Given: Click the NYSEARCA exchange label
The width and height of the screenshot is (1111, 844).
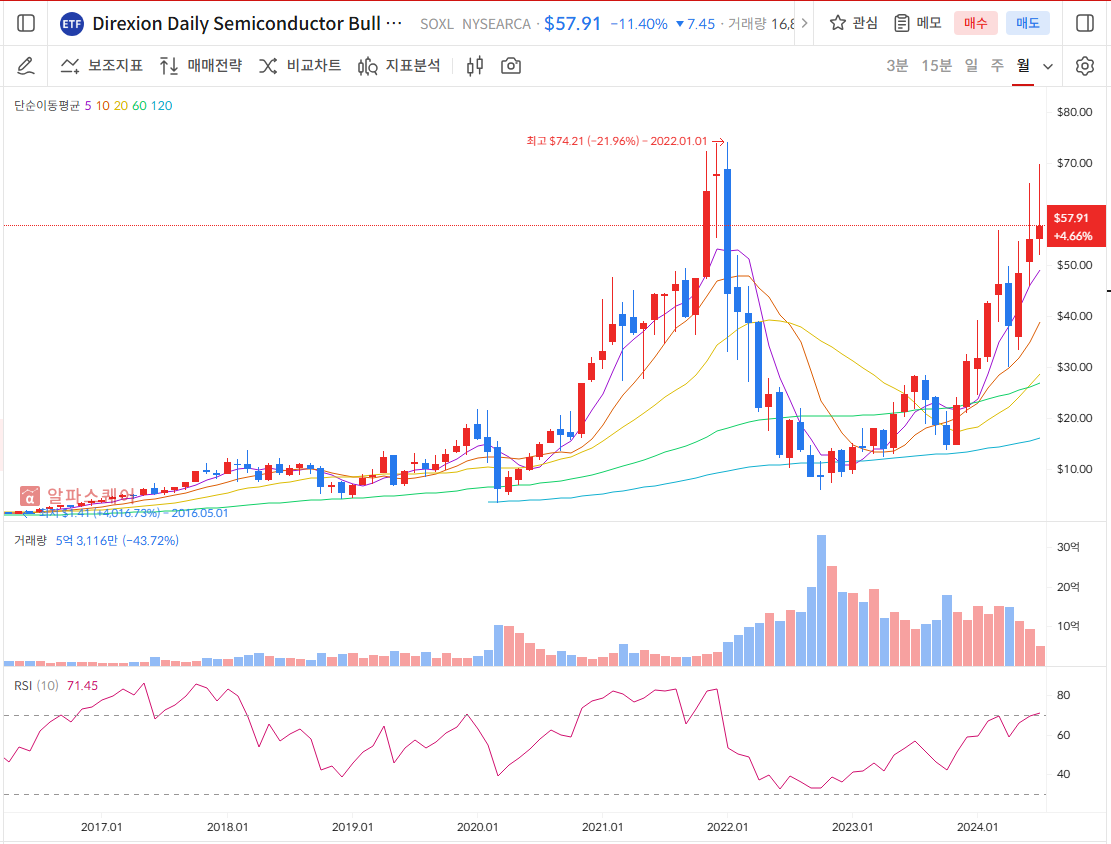Looking at the screenshot, I should 496,24.
